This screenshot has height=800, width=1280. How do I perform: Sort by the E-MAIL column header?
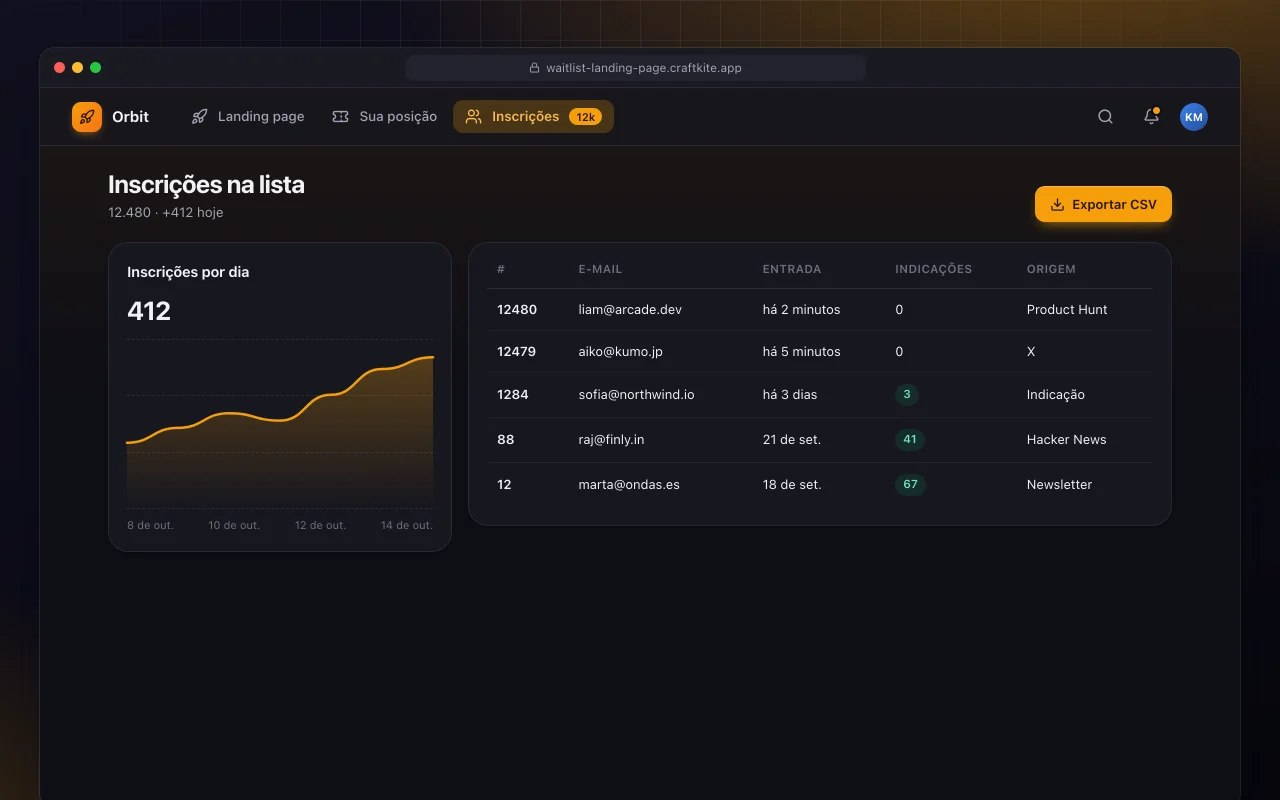[600, 269]
